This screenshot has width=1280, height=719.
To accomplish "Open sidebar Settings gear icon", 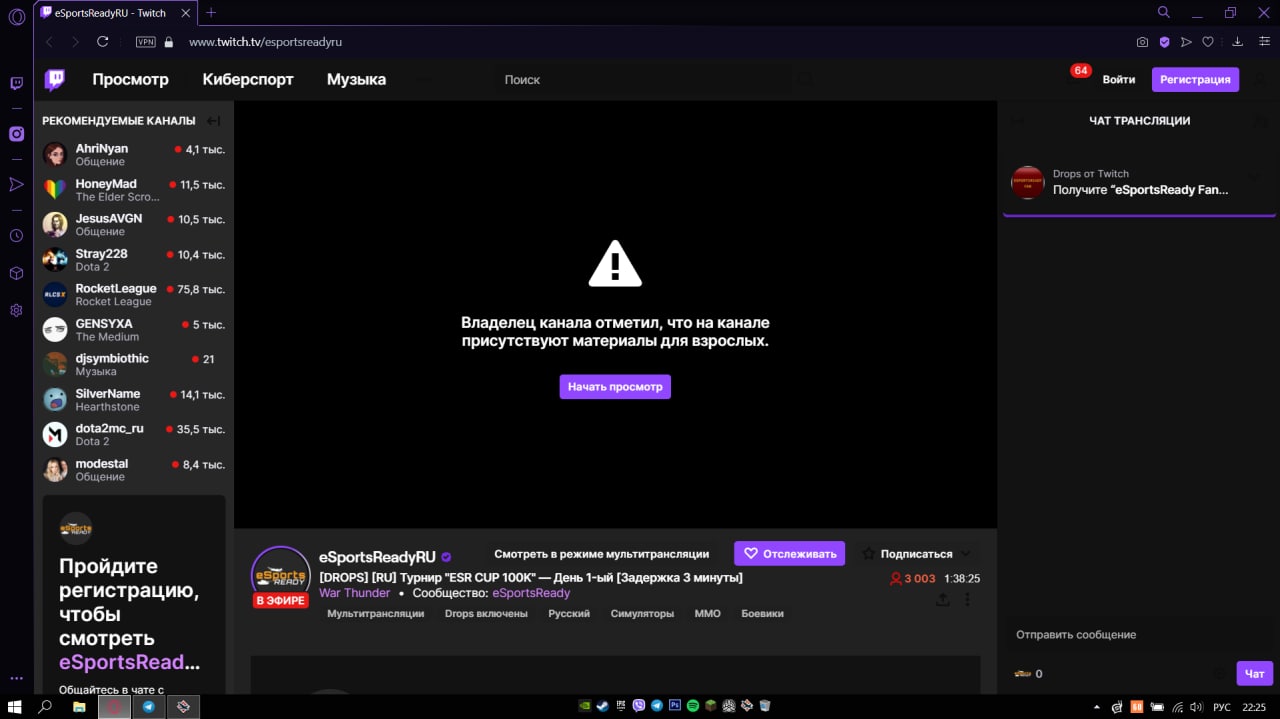I will point(16,310).
